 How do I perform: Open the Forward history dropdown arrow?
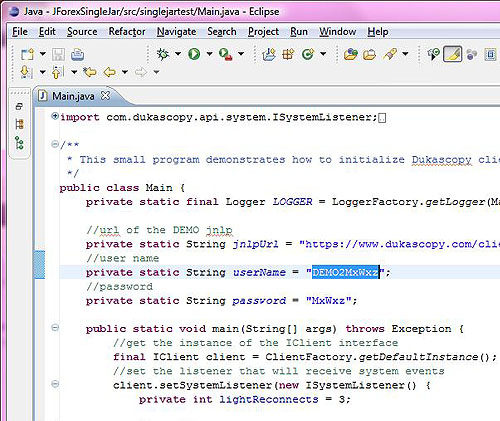pos(156,72)
